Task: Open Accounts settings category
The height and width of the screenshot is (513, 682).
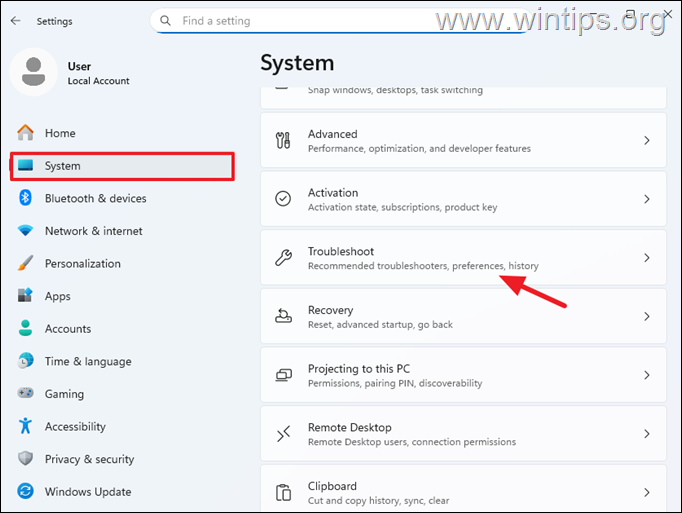Action: click(122, 329)
